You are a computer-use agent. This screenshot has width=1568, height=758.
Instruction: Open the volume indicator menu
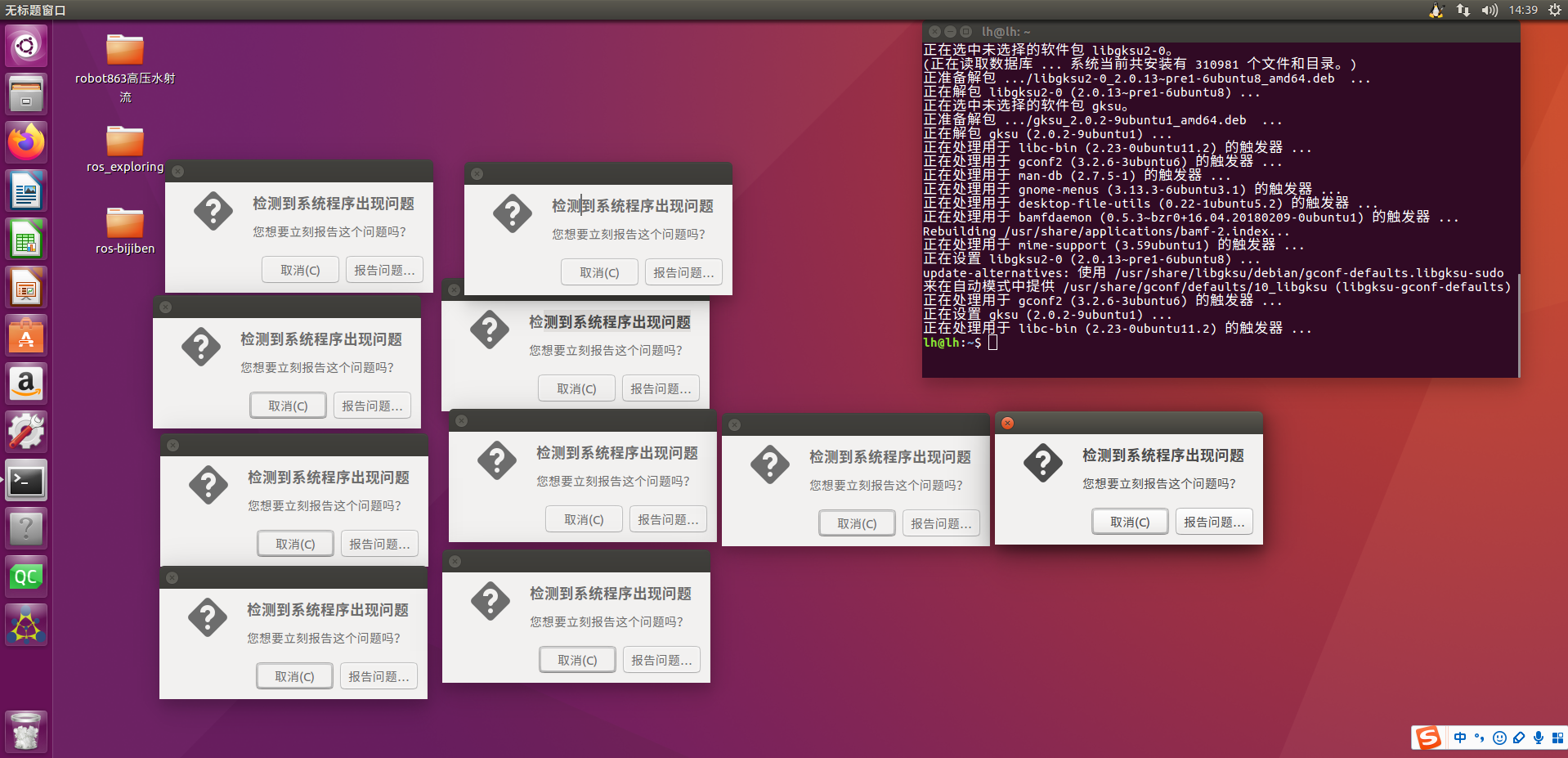pos(1490,10)
